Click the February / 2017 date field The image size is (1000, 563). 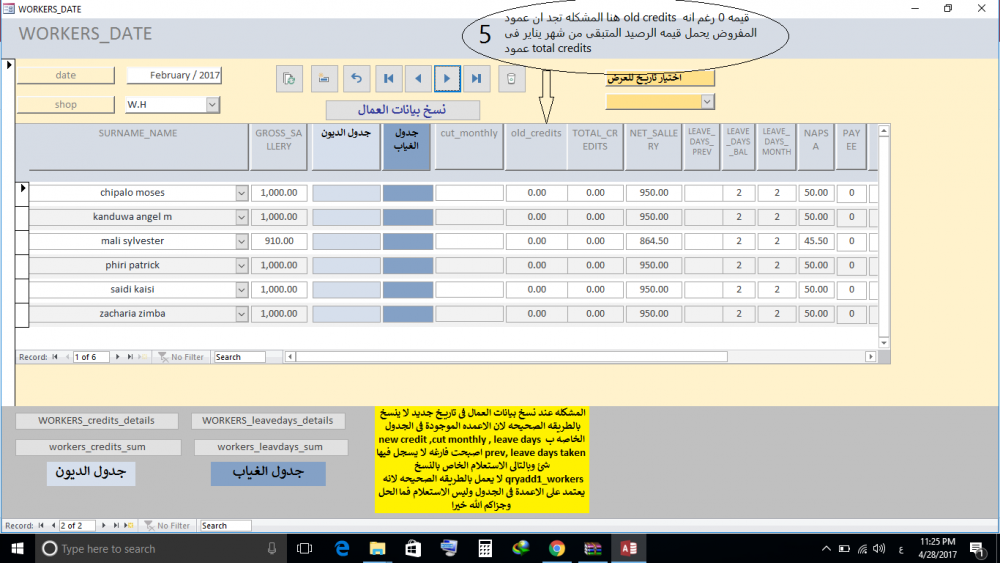(174, 75)
